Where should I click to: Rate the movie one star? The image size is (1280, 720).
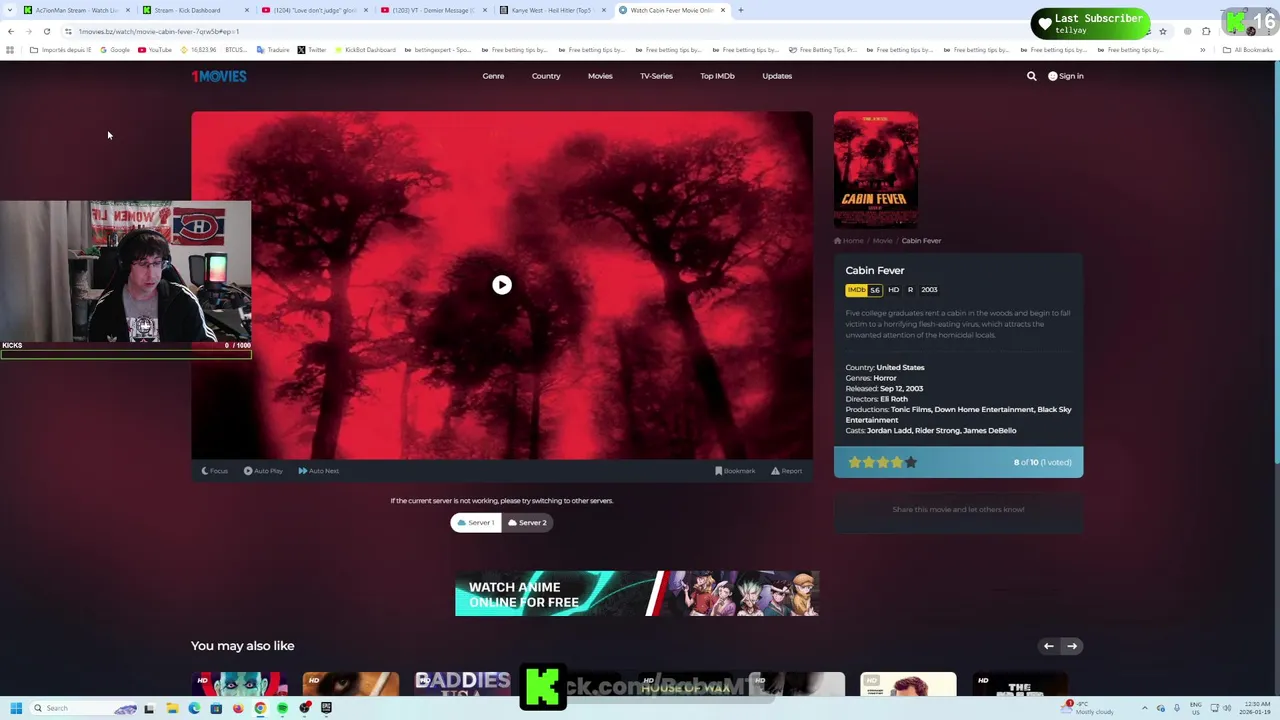(855, 462)
